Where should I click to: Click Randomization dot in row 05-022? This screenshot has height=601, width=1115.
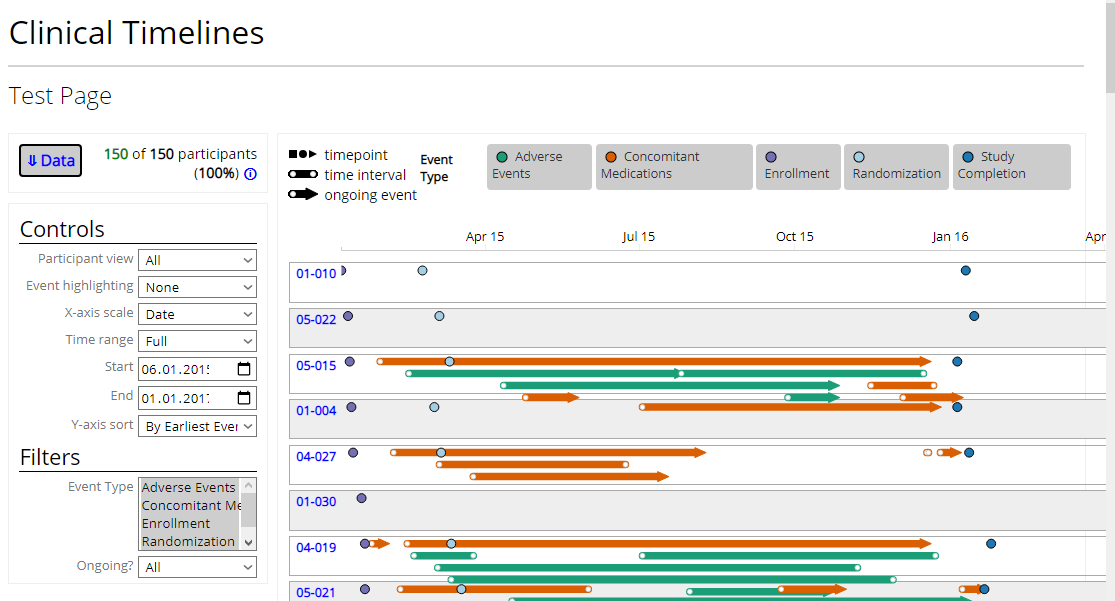coord(439,316)
